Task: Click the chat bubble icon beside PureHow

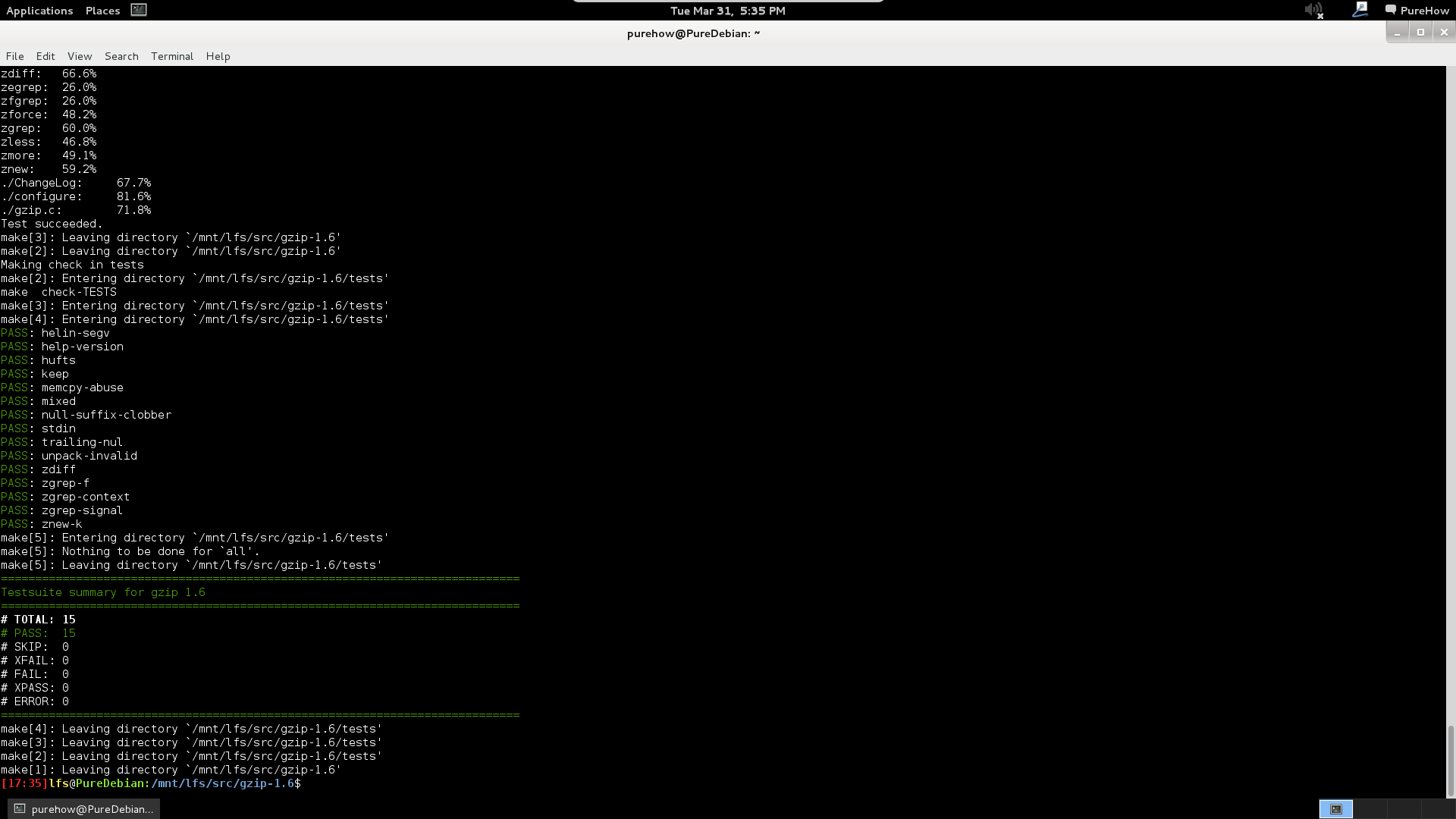Action: click(x=1390, y=10)
